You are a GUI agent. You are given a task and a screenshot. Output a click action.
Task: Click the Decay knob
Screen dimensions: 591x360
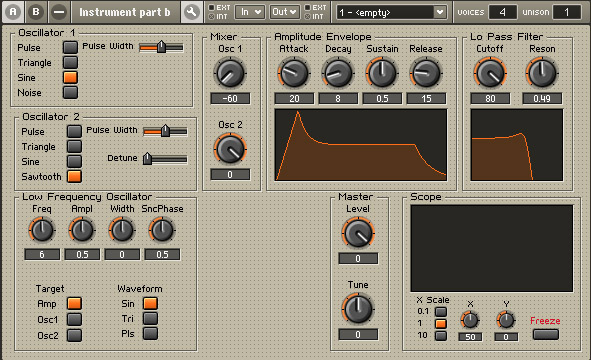click(338, 73)
